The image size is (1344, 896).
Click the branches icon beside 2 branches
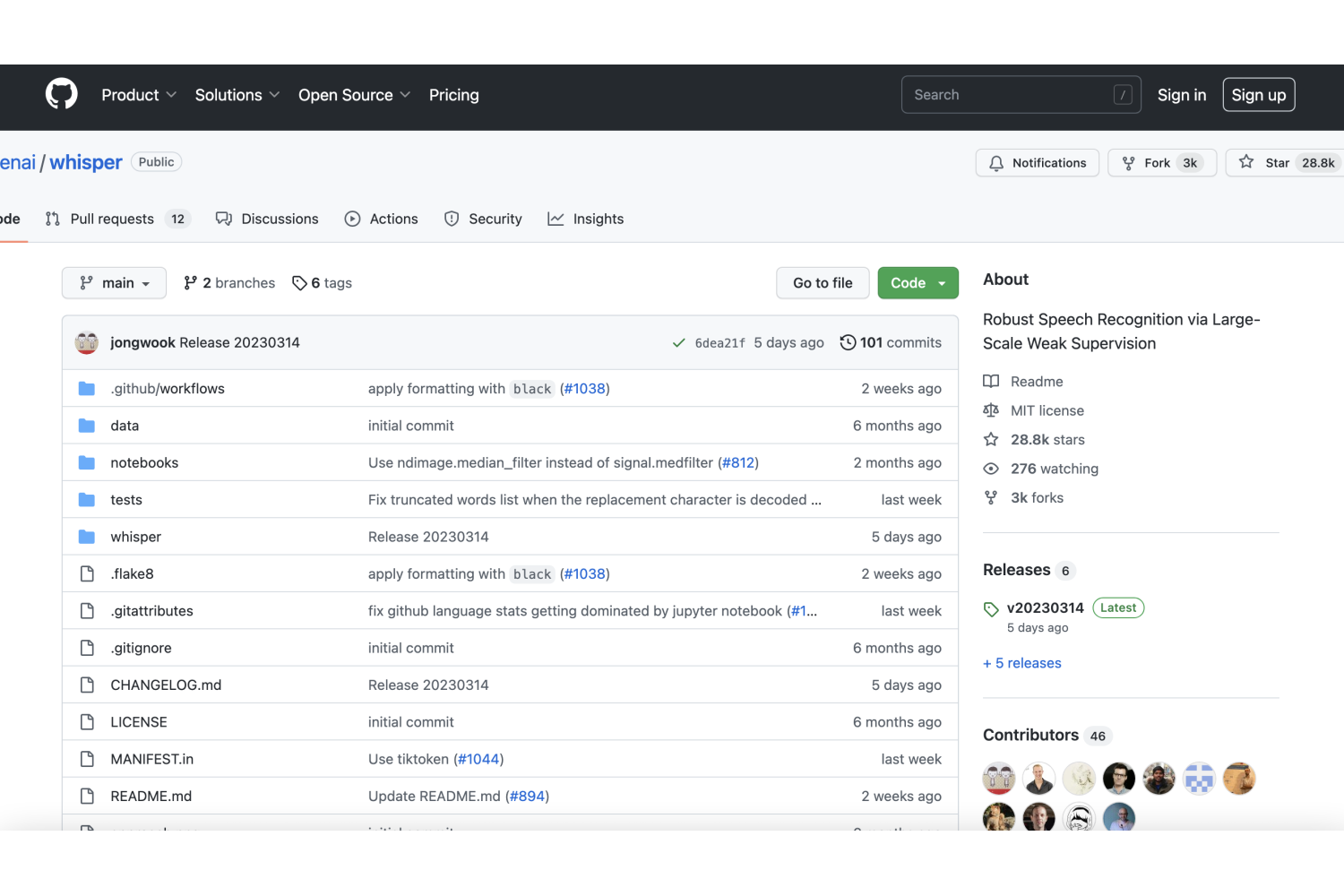pos(190,283)
